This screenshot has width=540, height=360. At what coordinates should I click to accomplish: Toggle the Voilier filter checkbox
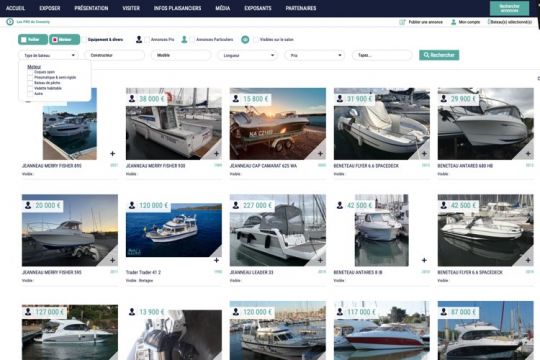click(24, 40)
